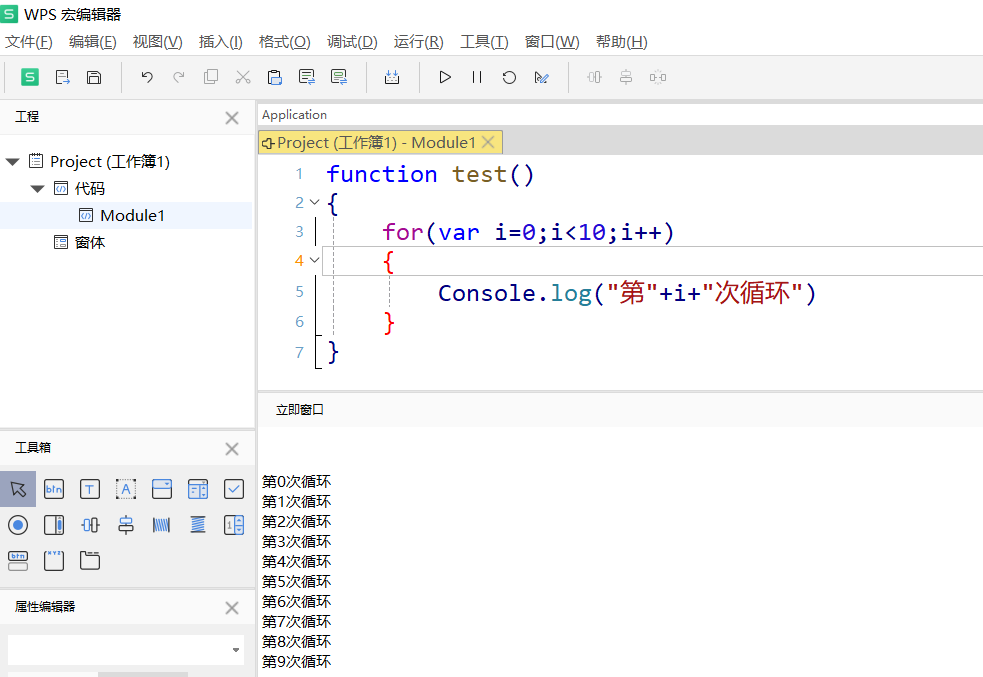Select the striped bar control in toolbox
This screenshot has height=677, width=983.
click(x=162, y=525)
